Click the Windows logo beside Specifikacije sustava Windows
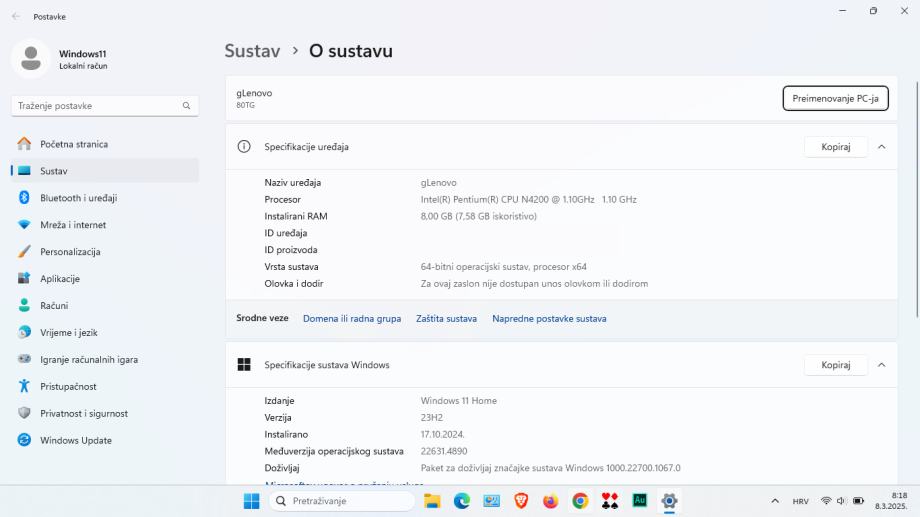 click(244, 365)
